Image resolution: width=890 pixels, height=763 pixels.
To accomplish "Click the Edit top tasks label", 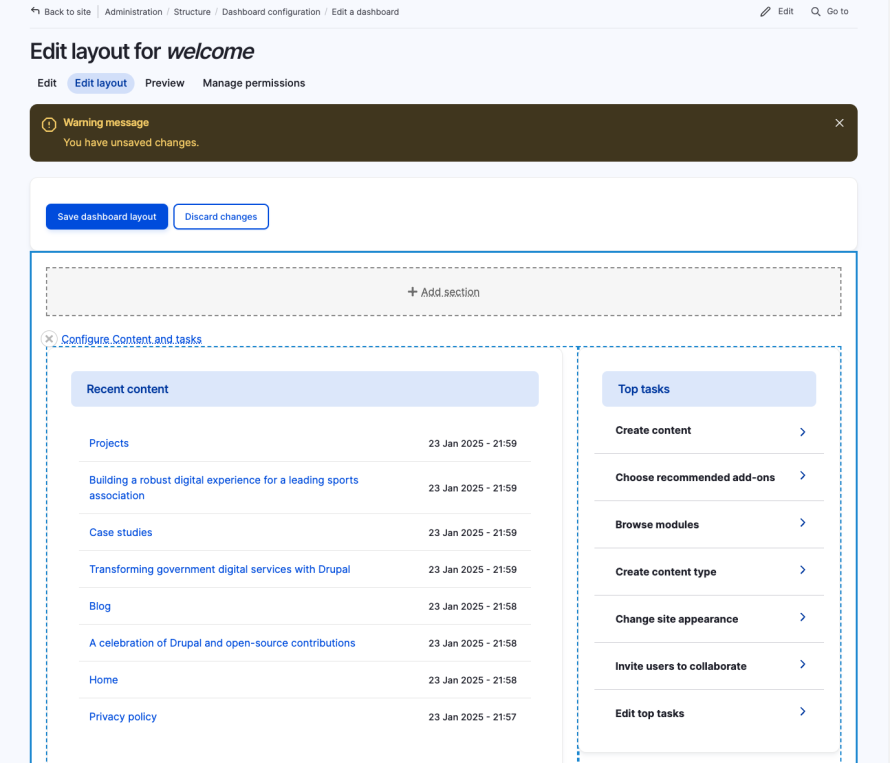I will (649, 713).
